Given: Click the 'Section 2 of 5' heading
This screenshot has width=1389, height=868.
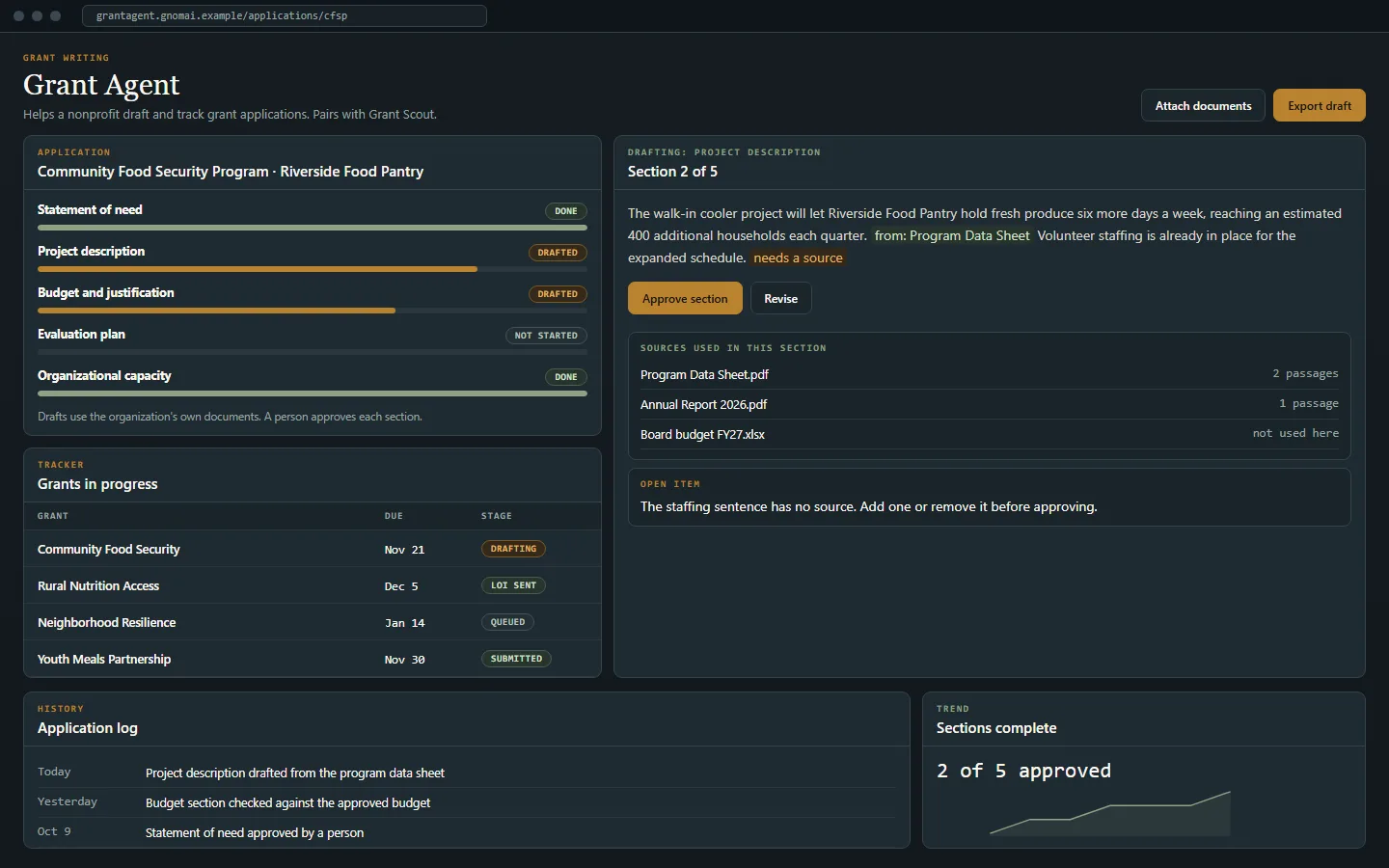Looking at the screenshot, I should tap(672, 172).
